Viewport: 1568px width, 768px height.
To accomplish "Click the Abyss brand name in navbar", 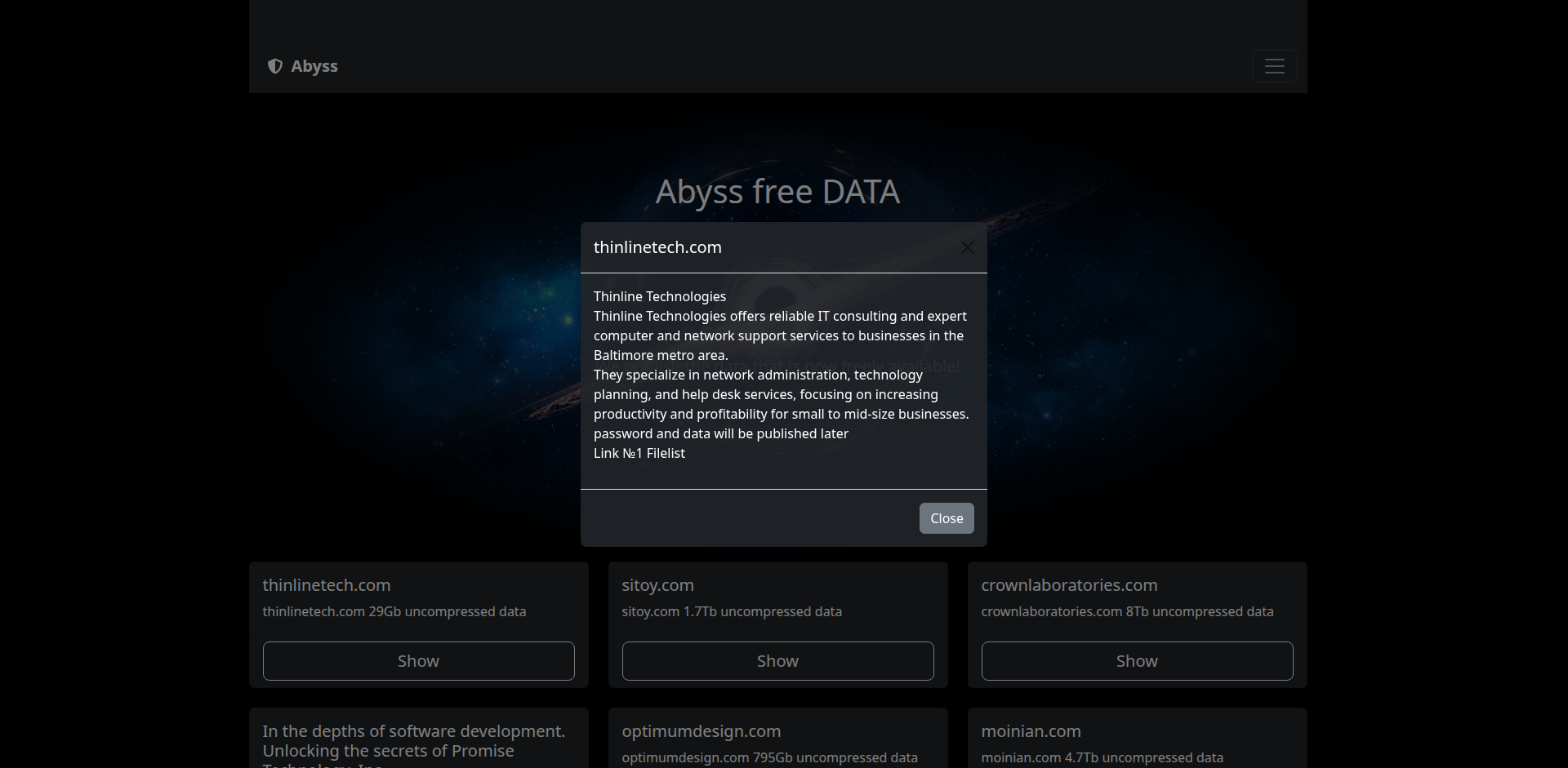I will coord(314,66).
